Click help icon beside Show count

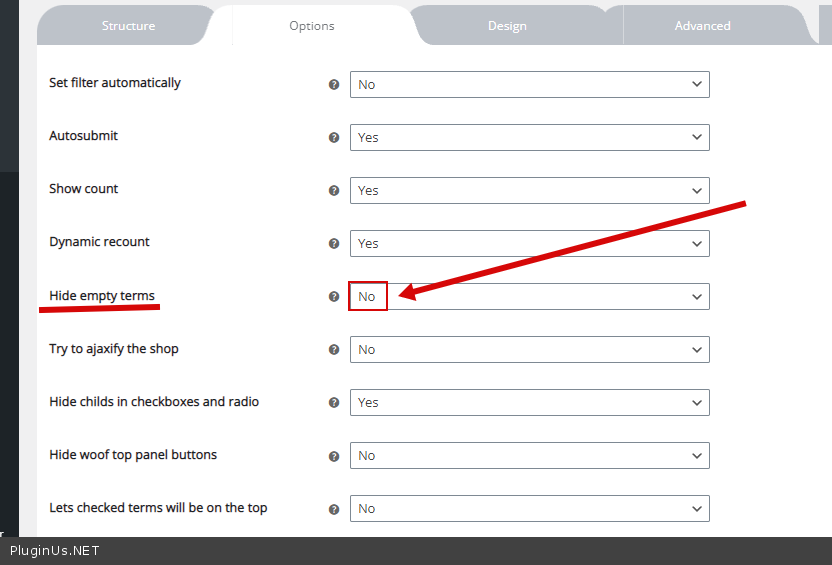pyautogui.click(x=334, y=191)
